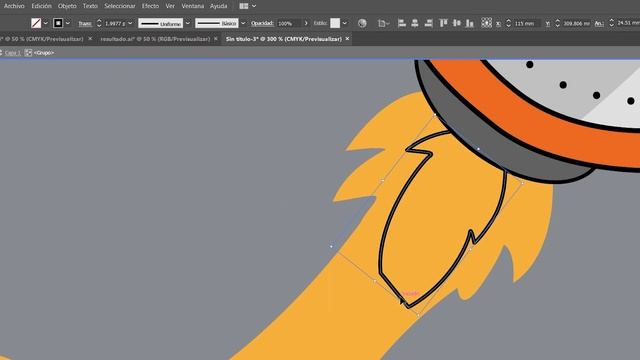Click the Y position value field

coord(576,24)
